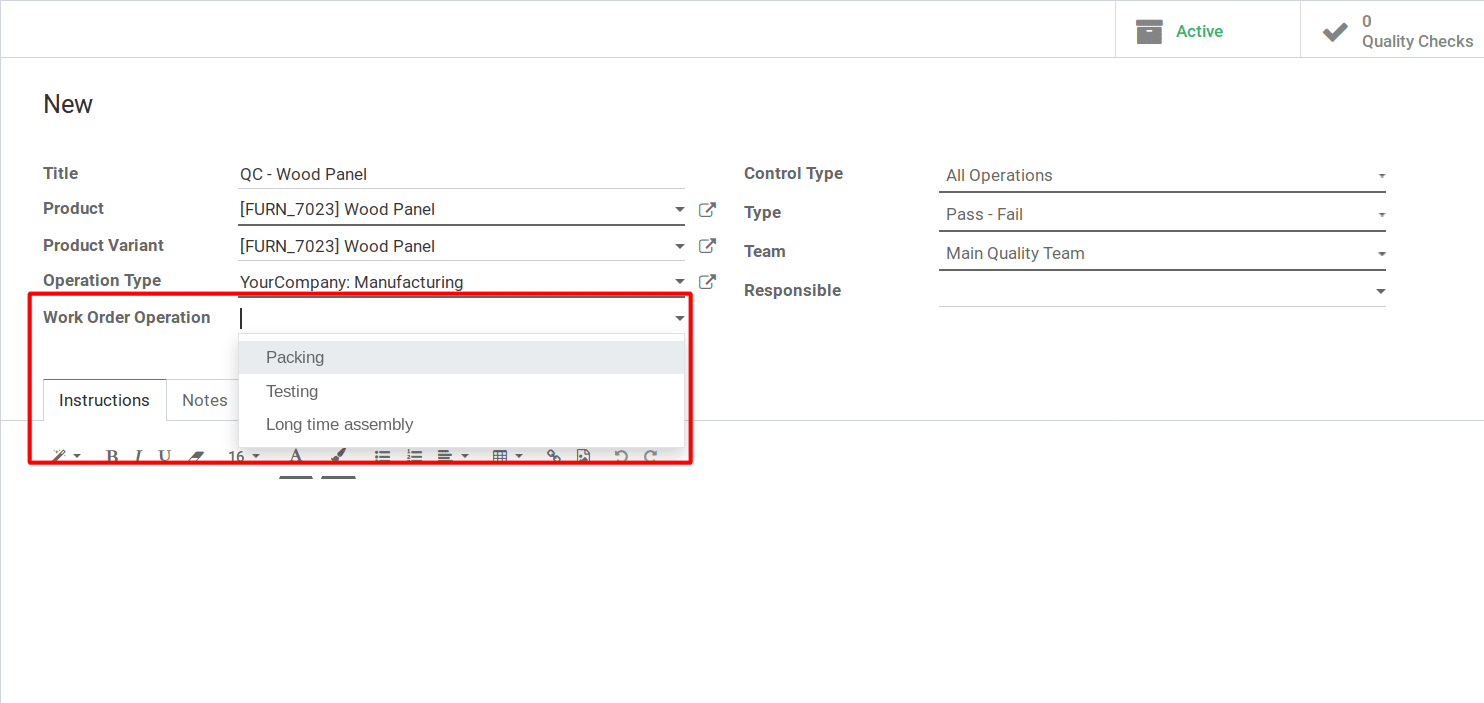Toggle italic formatting

138,456
